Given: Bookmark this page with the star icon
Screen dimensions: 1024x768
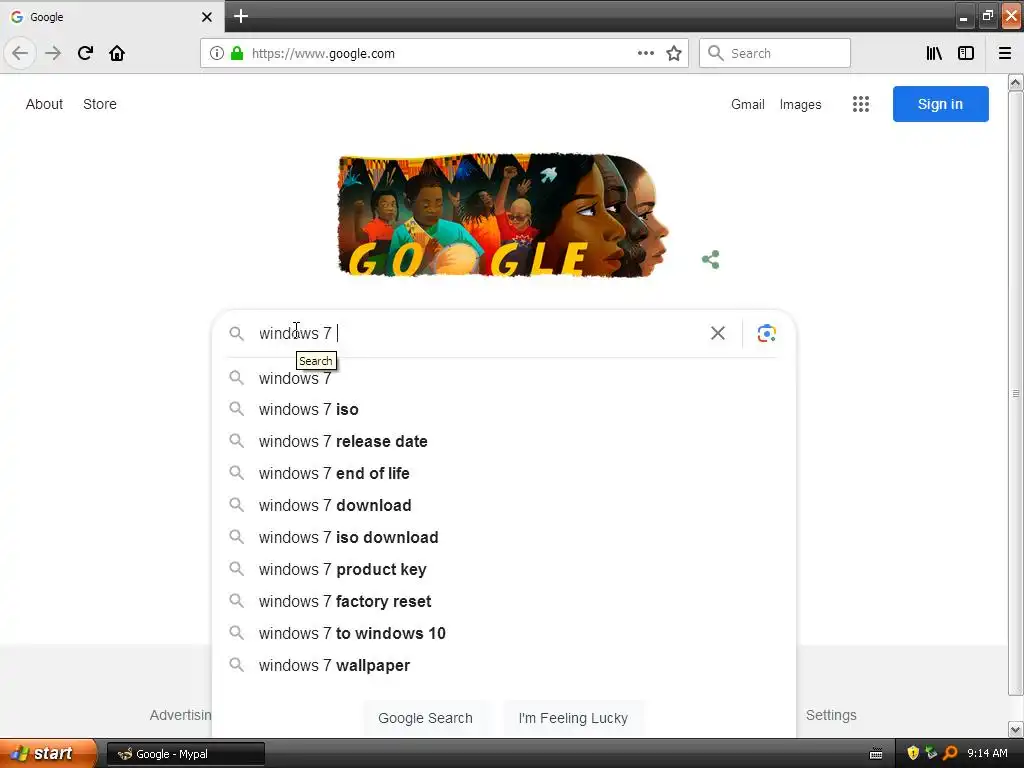Looking at the screenshot, I should coord(674,54).
